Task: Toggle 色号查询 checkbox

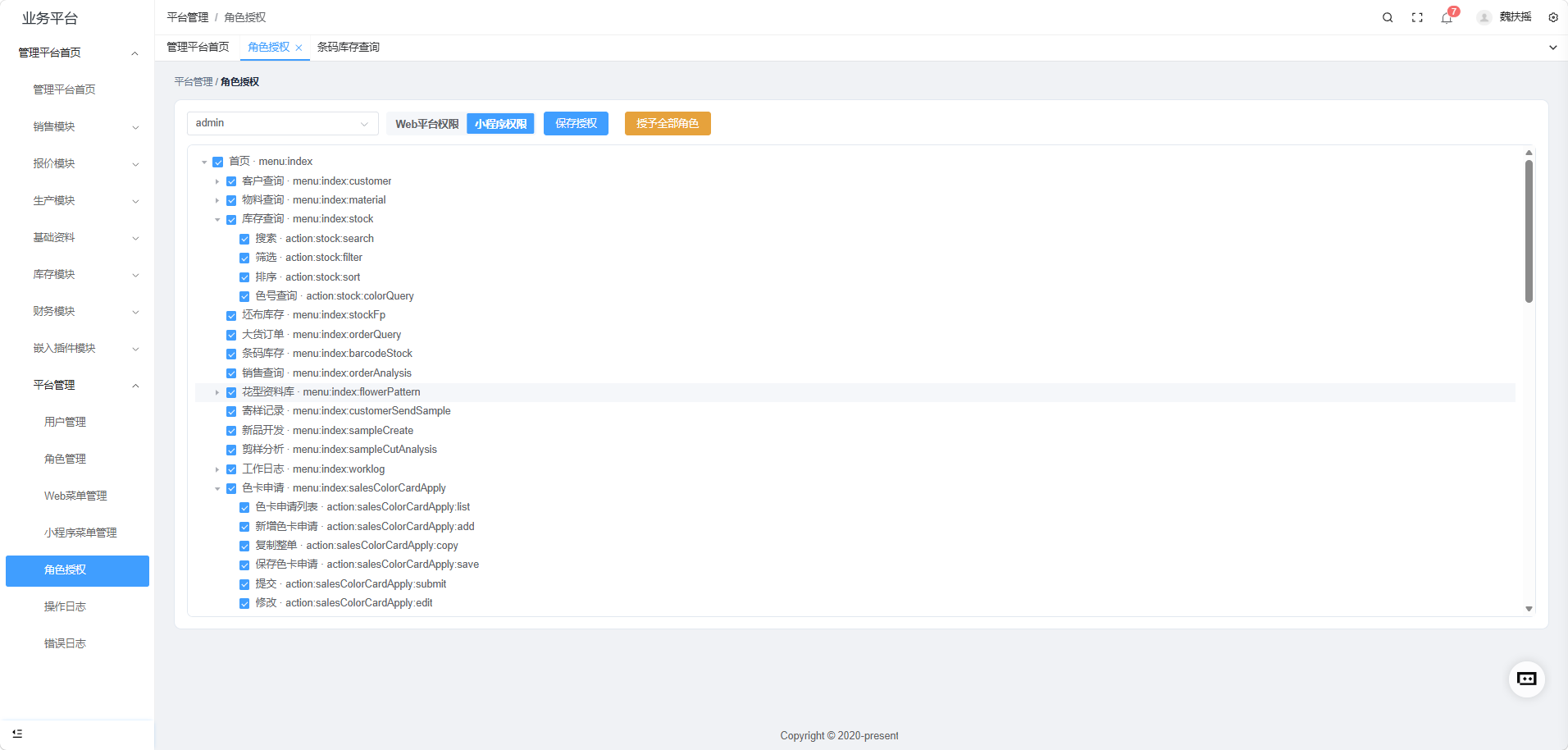Action: coord(244,296)
